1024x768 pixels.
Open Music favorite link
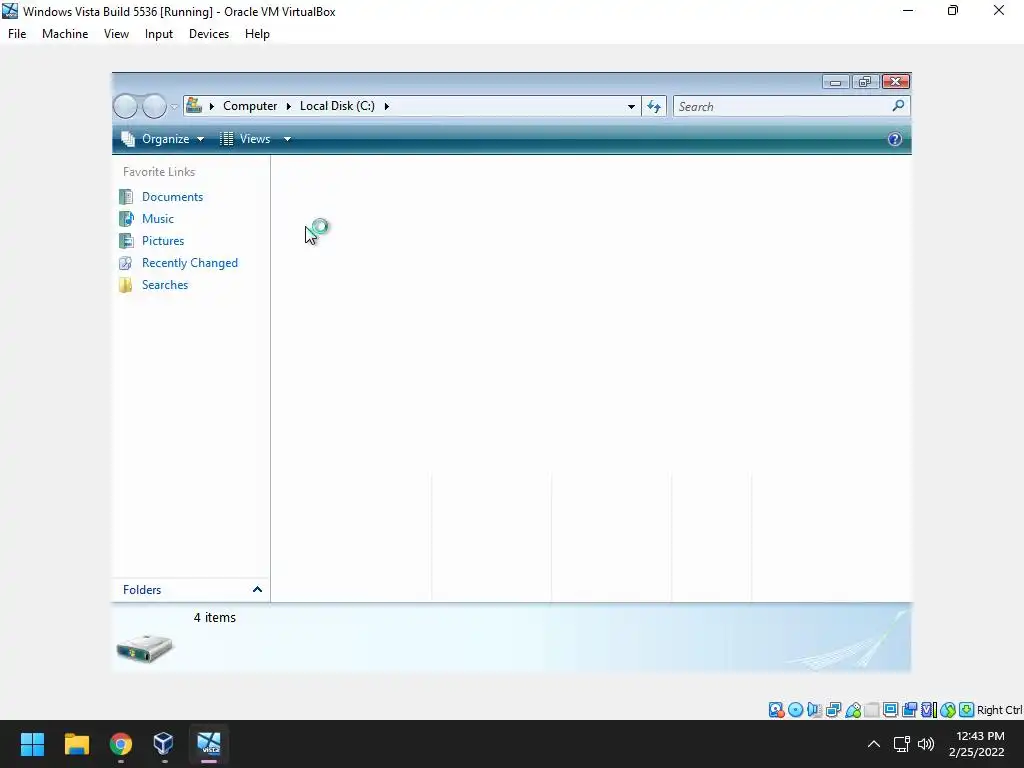tap(158, 219)
